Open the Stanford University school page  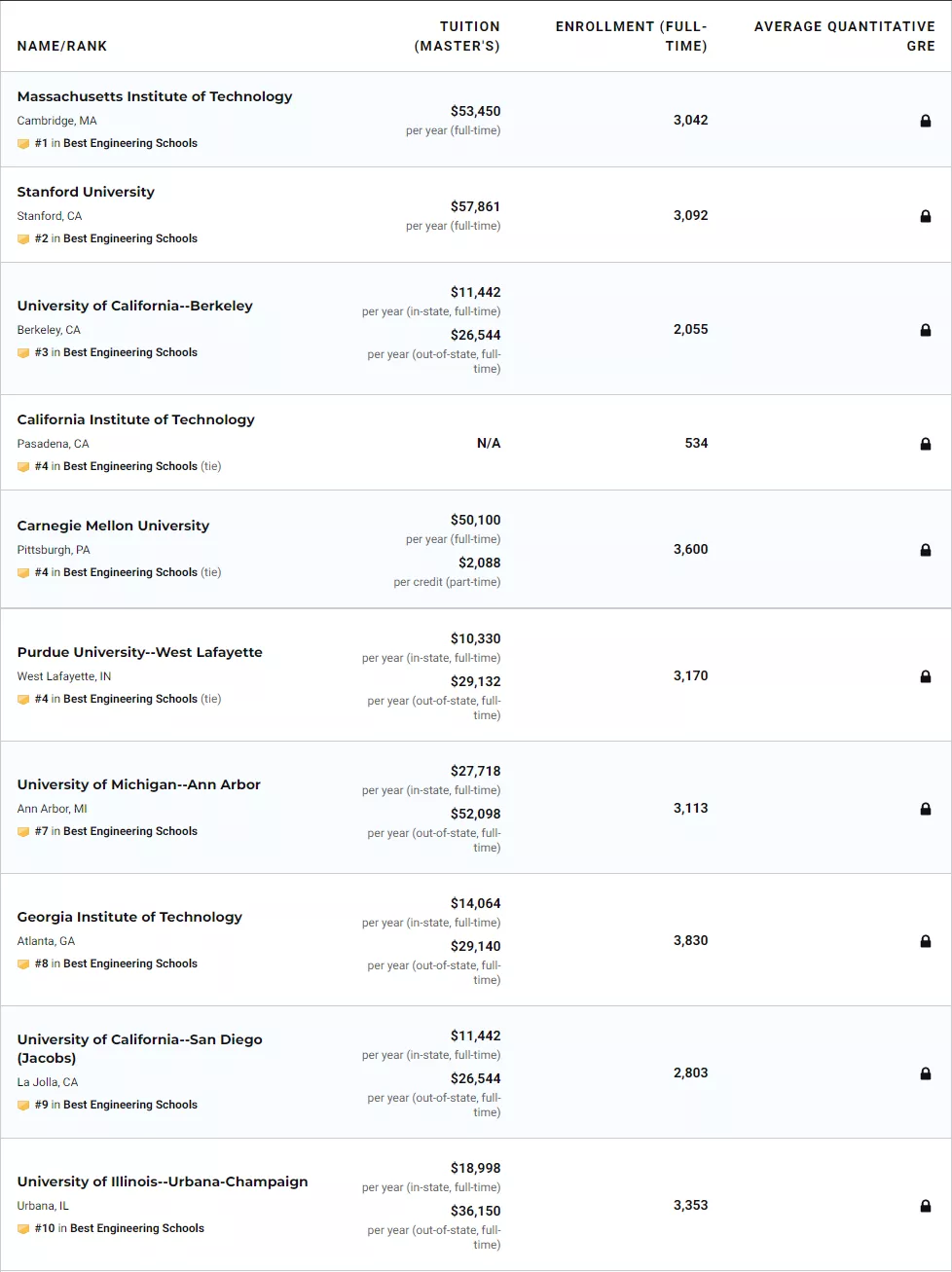pyautogui.click(x=86, y=192)
